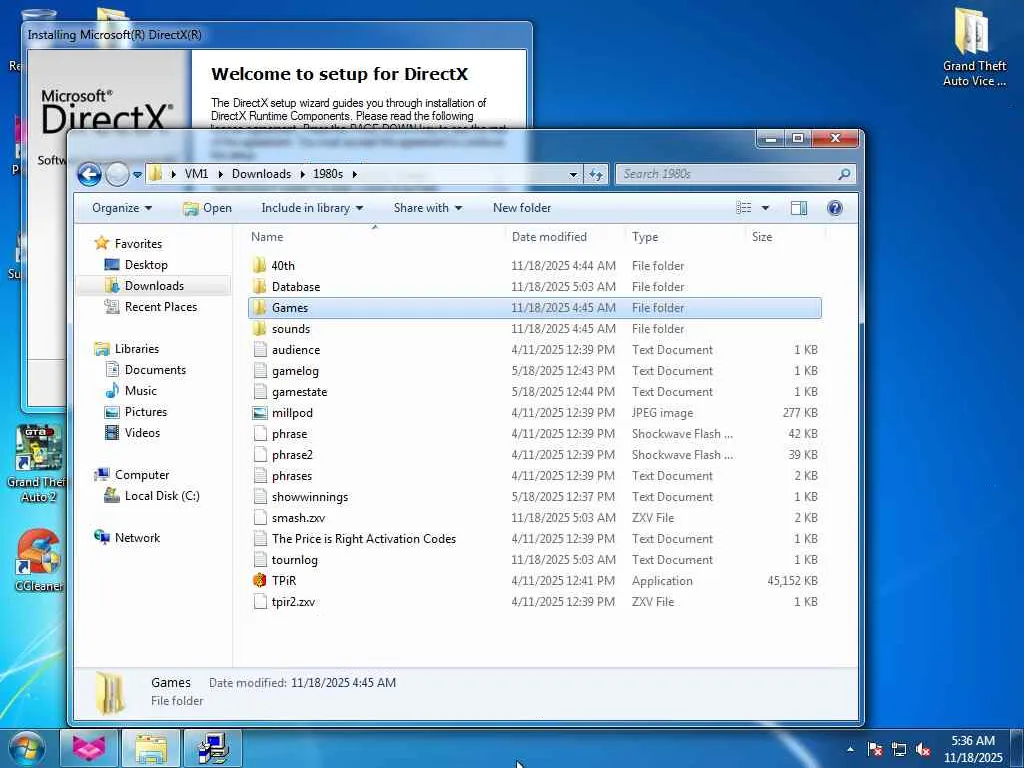Screen dimensions: 1024x768
Task: Select the gamelog text document
Action: coord(534,370)
